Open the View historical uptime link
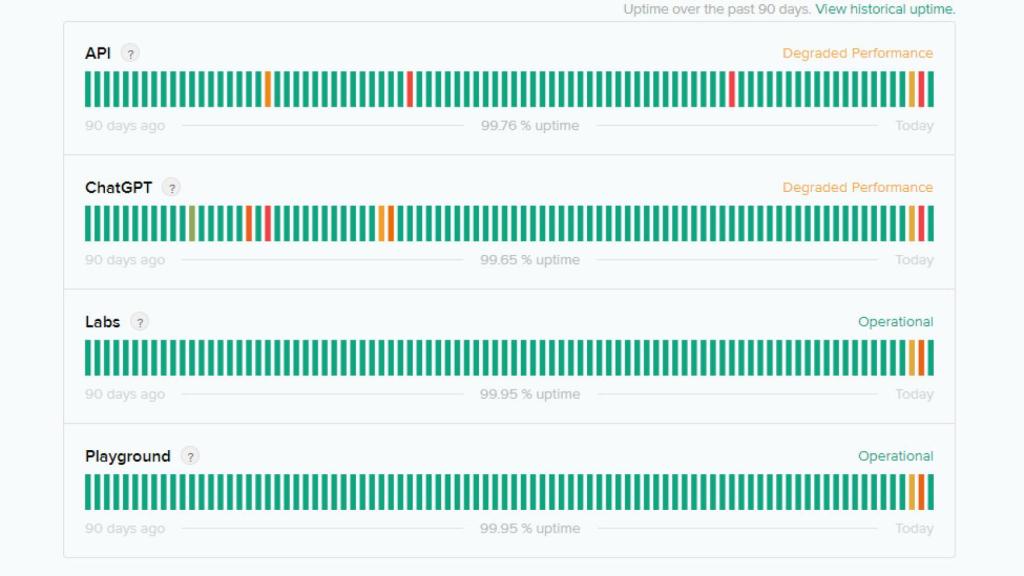This screenshot has width=1024, height=576. pos(885,9)
